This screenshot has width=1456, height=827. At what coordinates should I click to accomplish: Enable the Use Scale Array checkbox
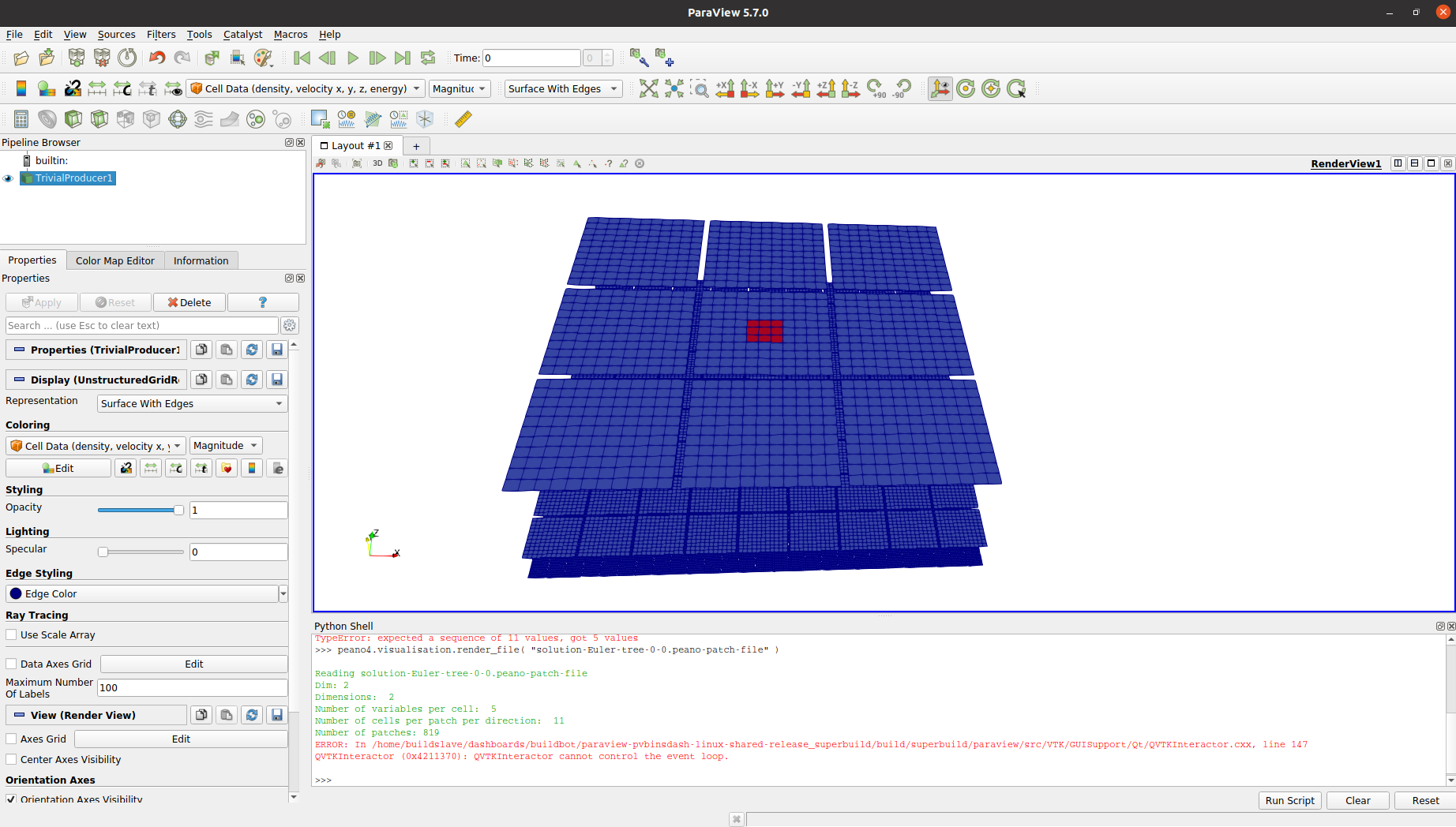pos(11,634)
